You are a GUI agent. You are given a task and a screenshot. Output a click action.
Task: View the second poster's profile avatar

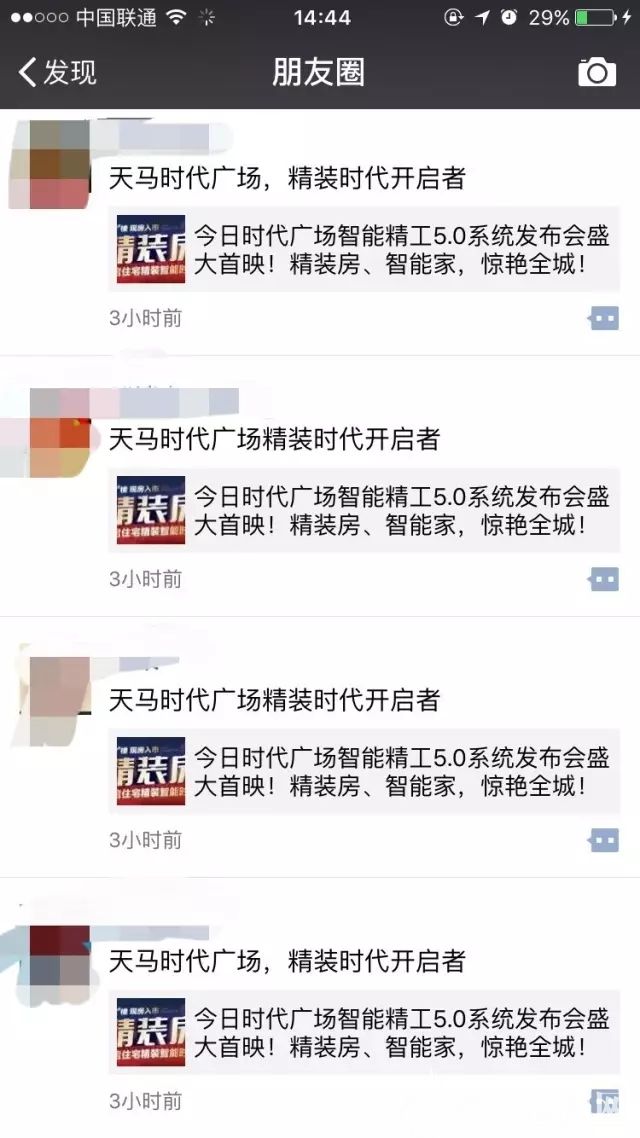(x=60, y=433)
